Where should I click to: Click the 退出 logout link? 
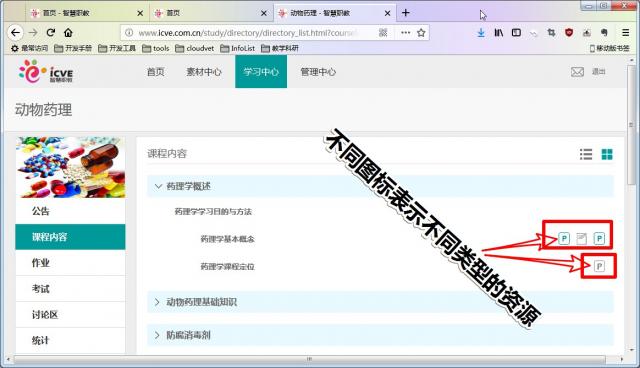point(598,72)
